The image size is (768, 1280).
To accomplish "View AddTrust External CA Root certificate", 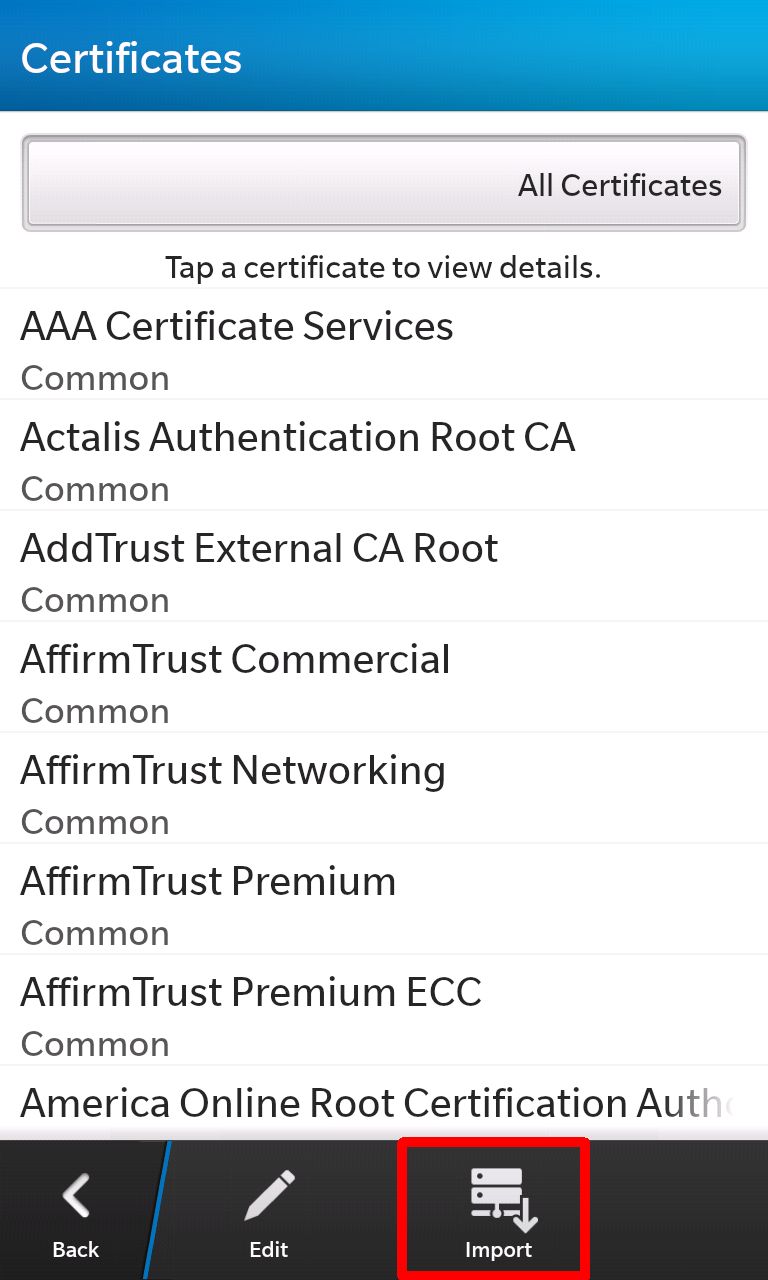I will point(384,566).
